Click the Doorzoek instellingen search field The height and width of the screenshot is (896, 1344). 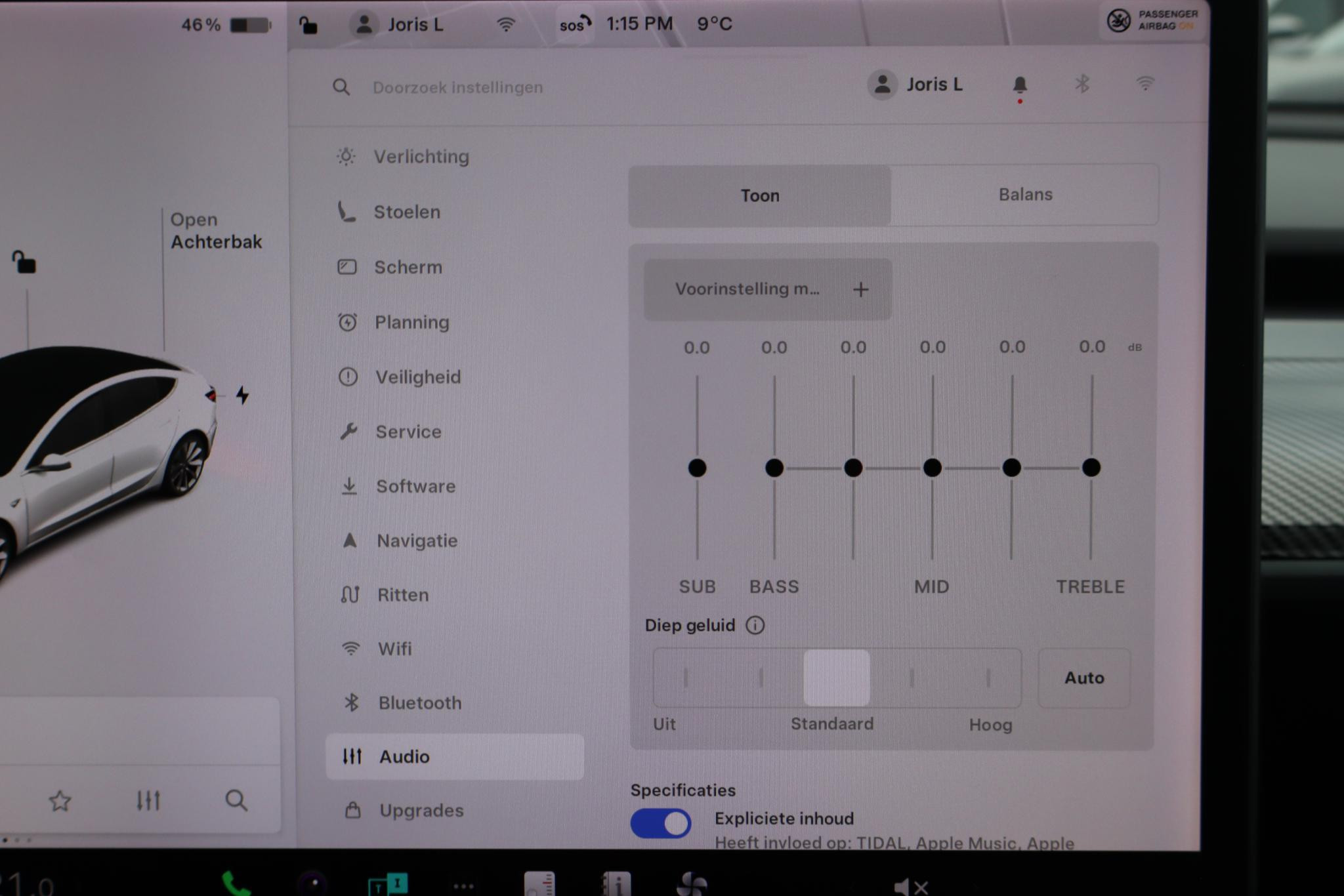point(457,87)
